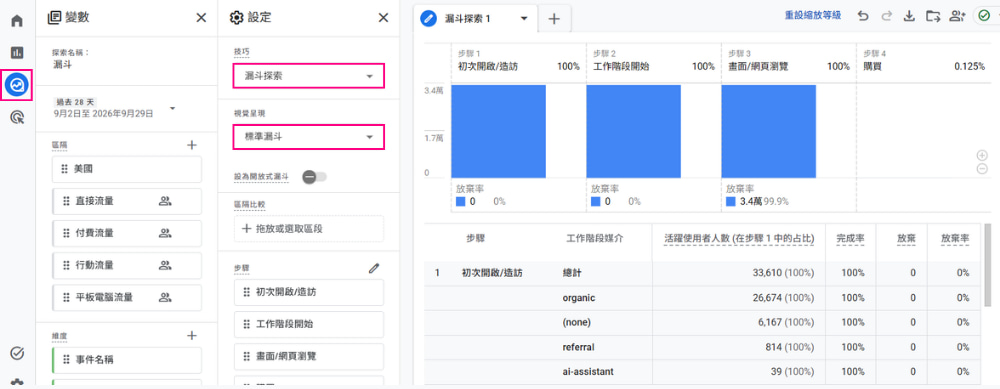Open the date range dropdown arrow

tap(172, 108)
